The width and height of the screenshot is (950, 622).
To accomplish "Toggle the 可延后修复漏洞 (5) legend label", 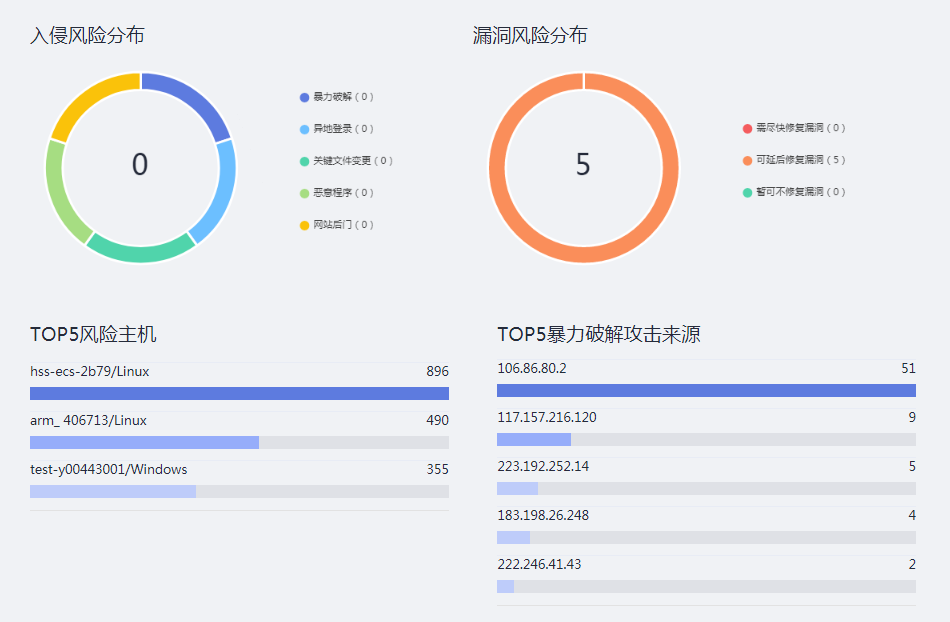I will [x=800, y=160].
